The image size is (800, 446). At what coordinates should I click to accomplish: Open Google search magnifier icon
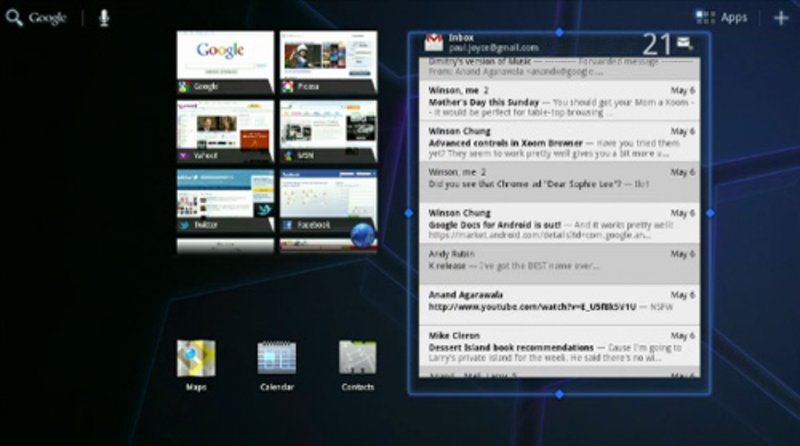(x=14, y=18)
